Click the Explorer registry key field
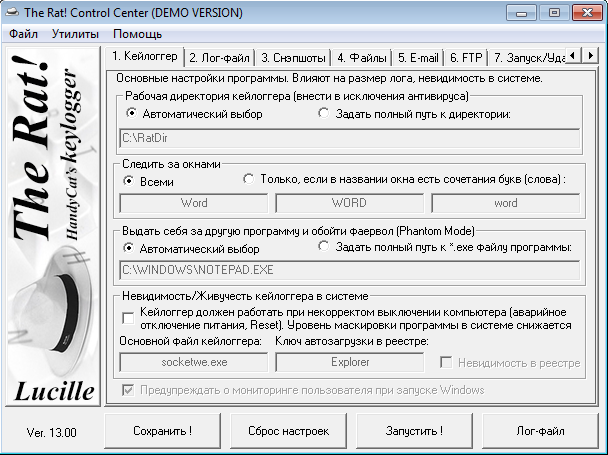This screenshot has height=455, width=608. point(349,362)
